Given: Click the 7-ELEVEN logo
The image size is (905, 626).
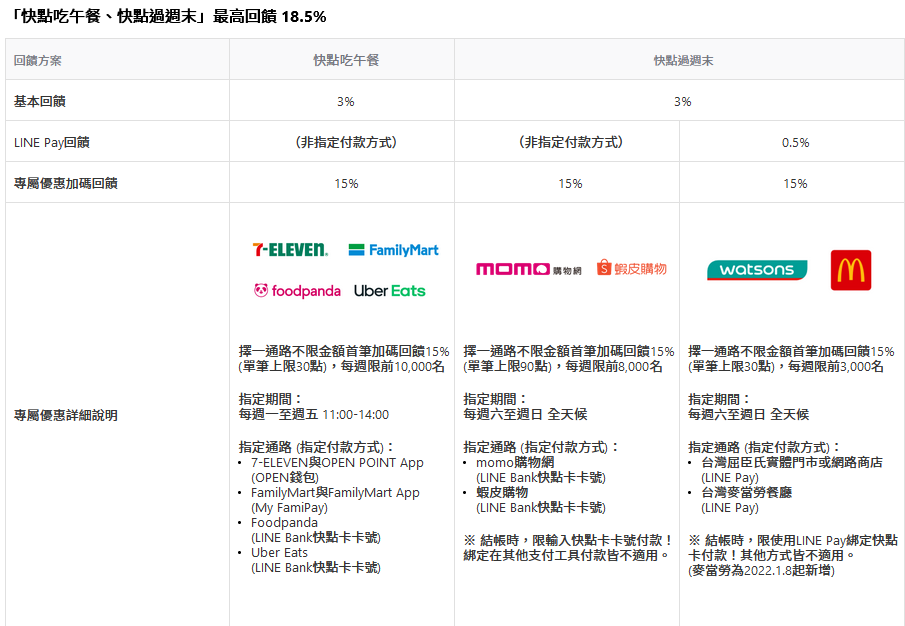Looking at the screenshot, I should point(290,250).
